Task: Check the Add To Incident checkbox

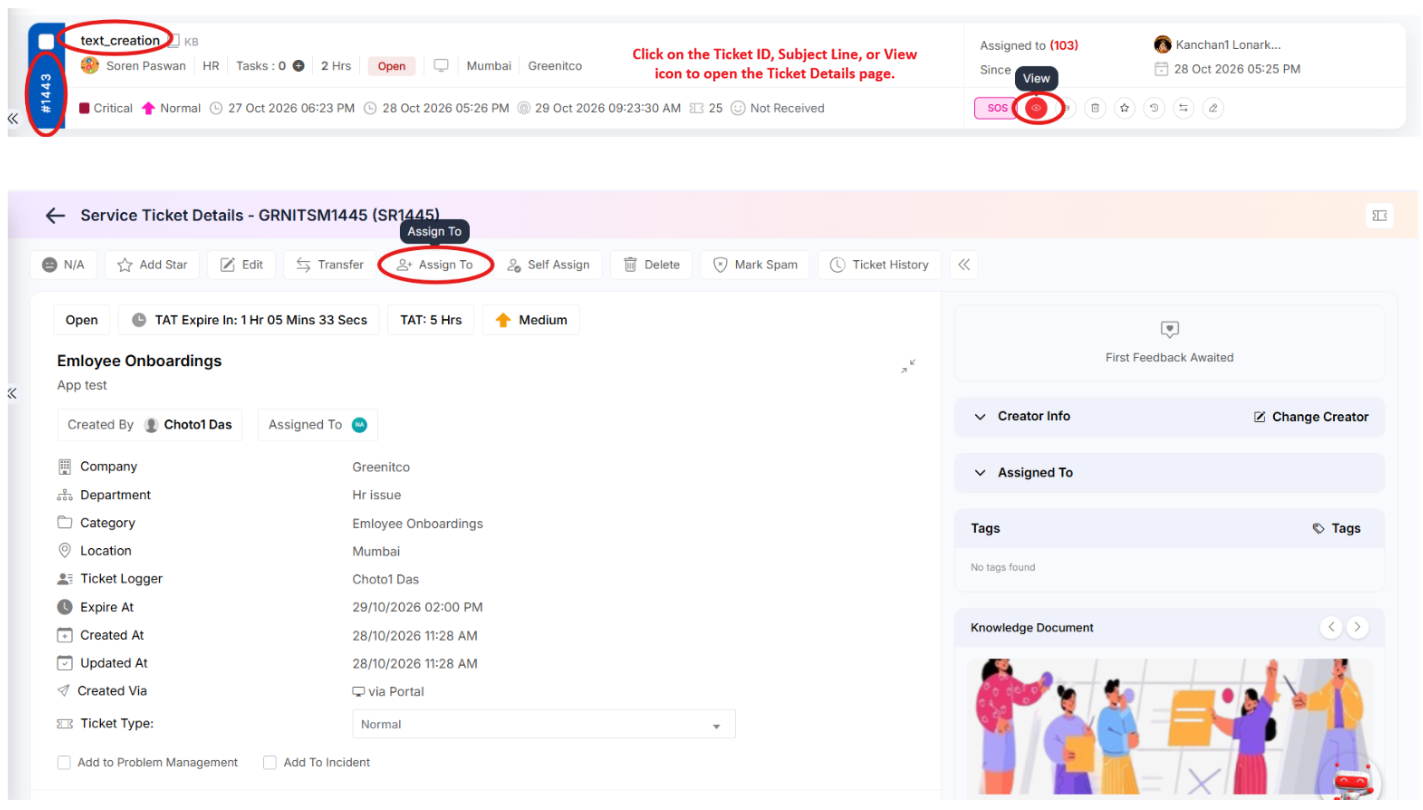Action: (x=269, y=762)
